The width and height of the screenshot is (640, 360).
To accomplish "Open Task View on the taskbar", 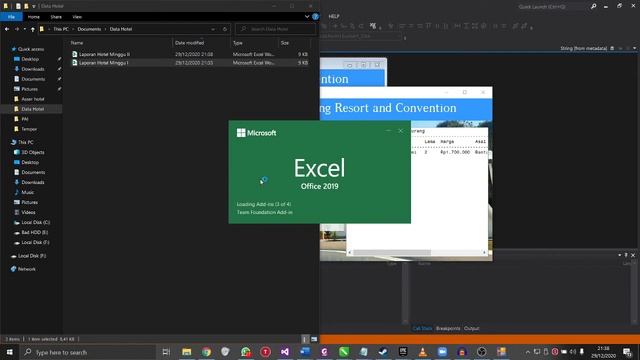I will tap(166, 352).
